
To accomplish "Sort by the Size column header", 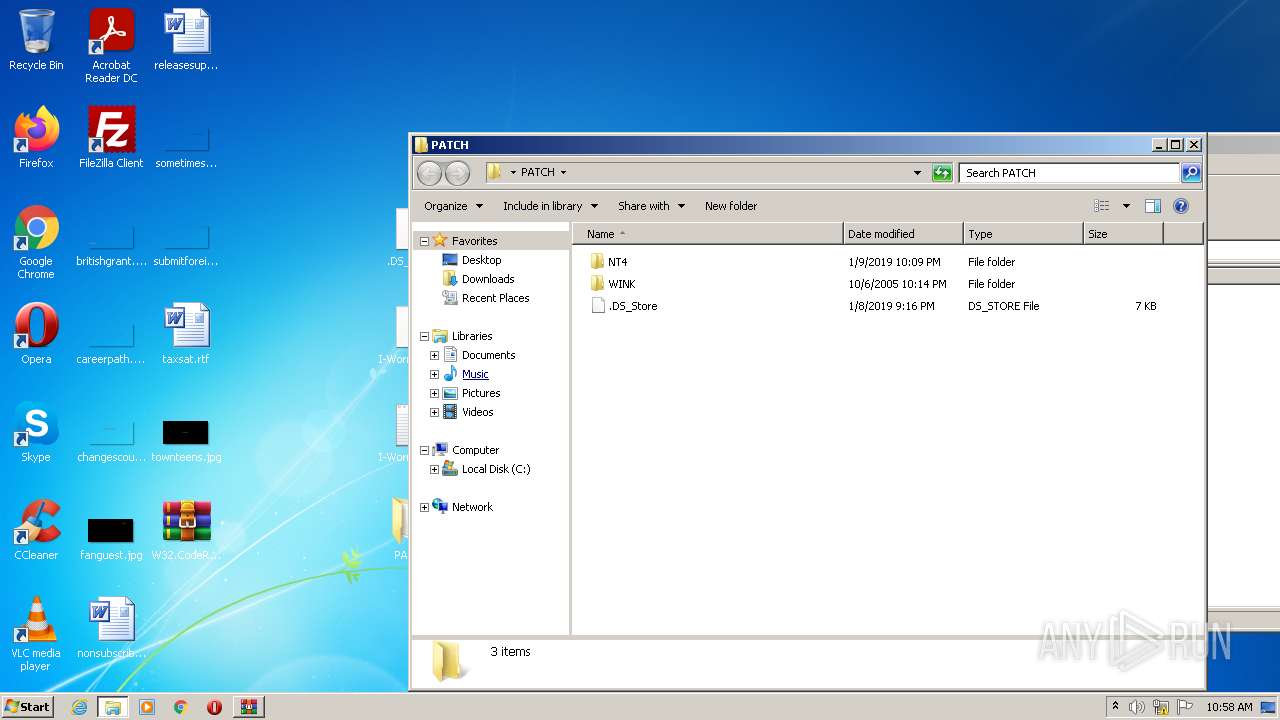I will click(1123, 234).
